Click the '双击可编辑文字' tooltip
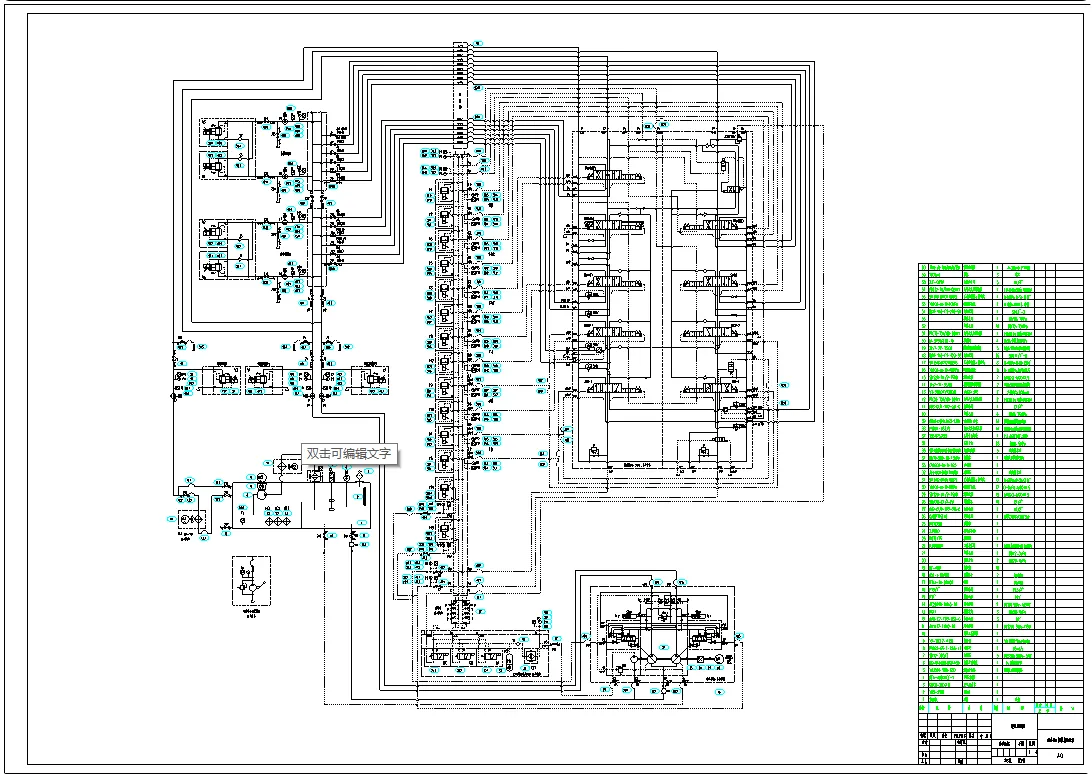 pyautogui.click(x=350, y=454)
